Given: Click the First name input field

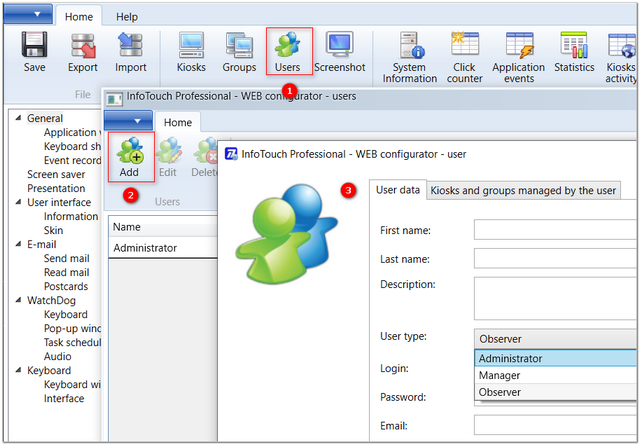Looking at the screenshot, I should pos(556,230).
